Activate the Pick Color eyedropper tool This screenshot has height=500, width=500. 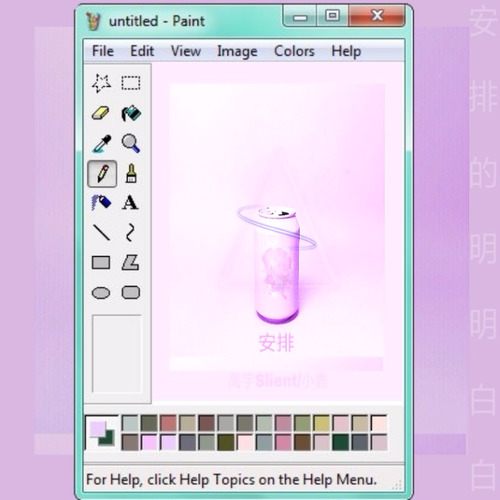[102, 144]
